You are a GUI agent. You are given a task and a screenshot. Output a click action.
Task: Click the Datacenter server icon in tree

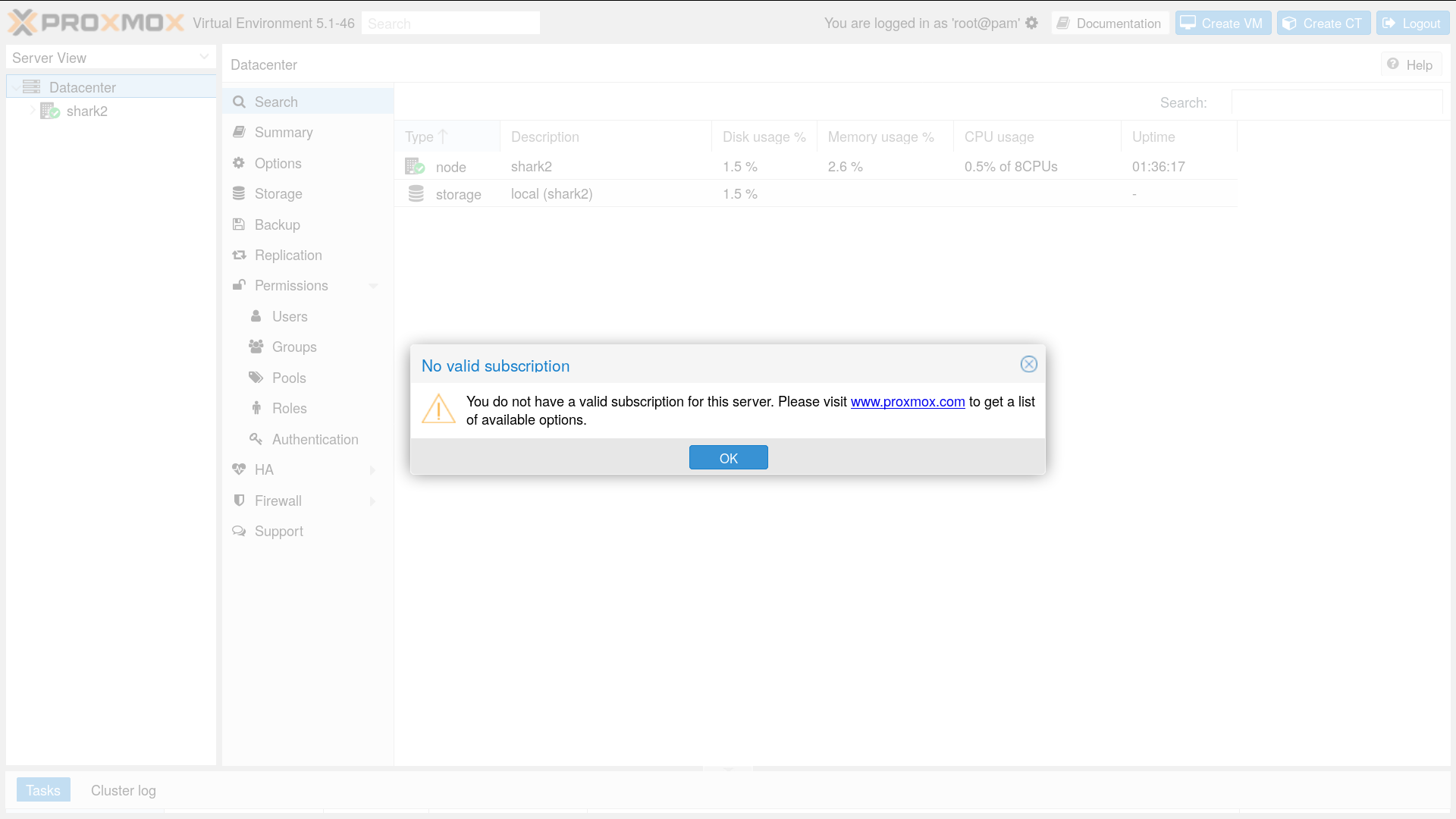(31, 87)
